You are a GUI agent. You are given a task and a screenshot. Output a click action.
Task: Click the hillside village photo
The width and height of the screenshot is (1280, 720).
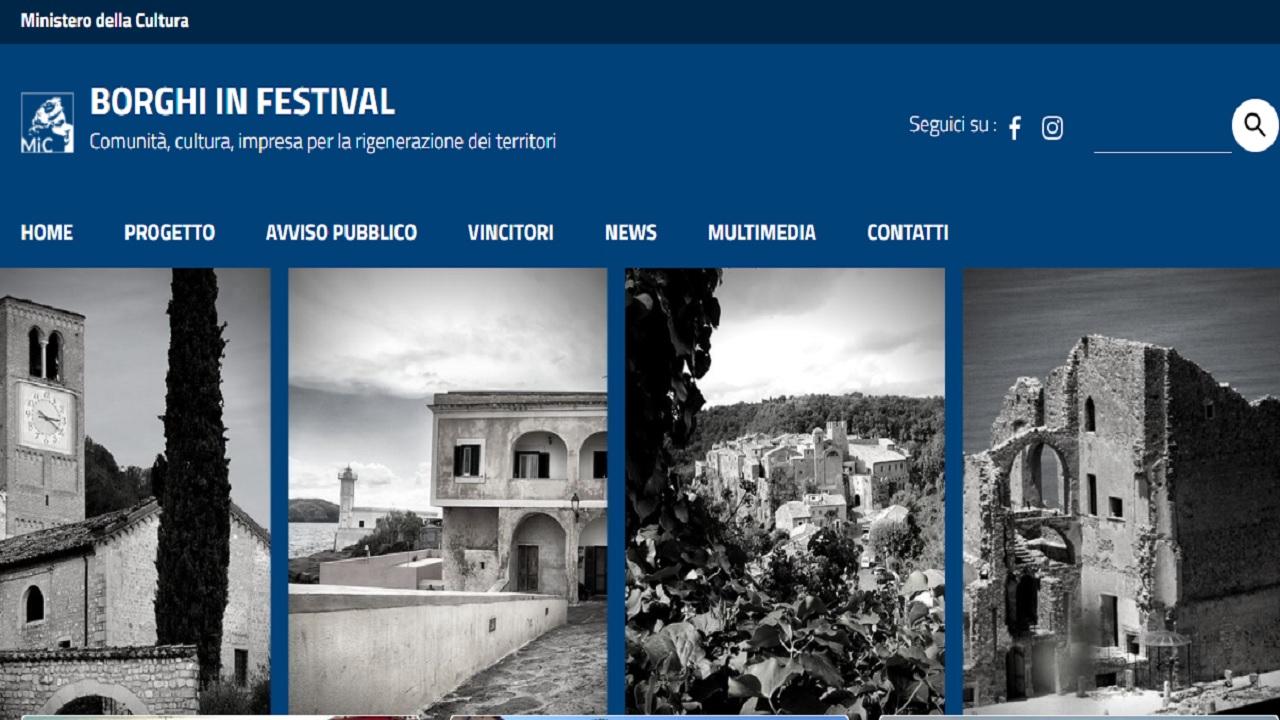click(785, 492)
